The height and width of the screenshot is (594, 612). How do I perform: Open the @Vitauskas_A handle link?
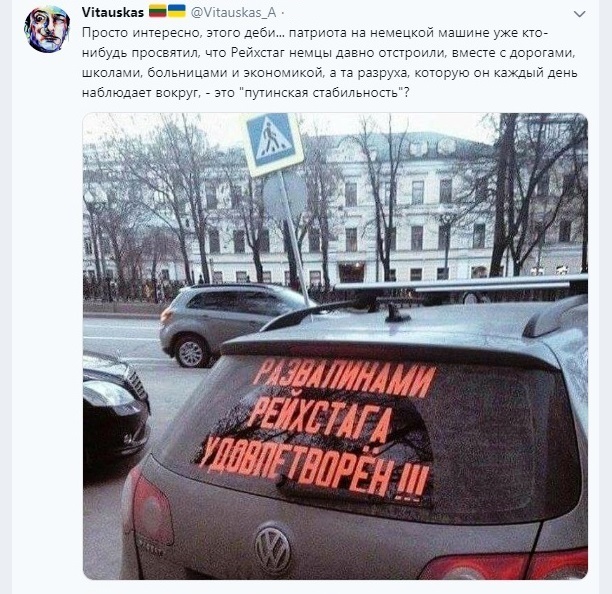(x=233, y=12)
